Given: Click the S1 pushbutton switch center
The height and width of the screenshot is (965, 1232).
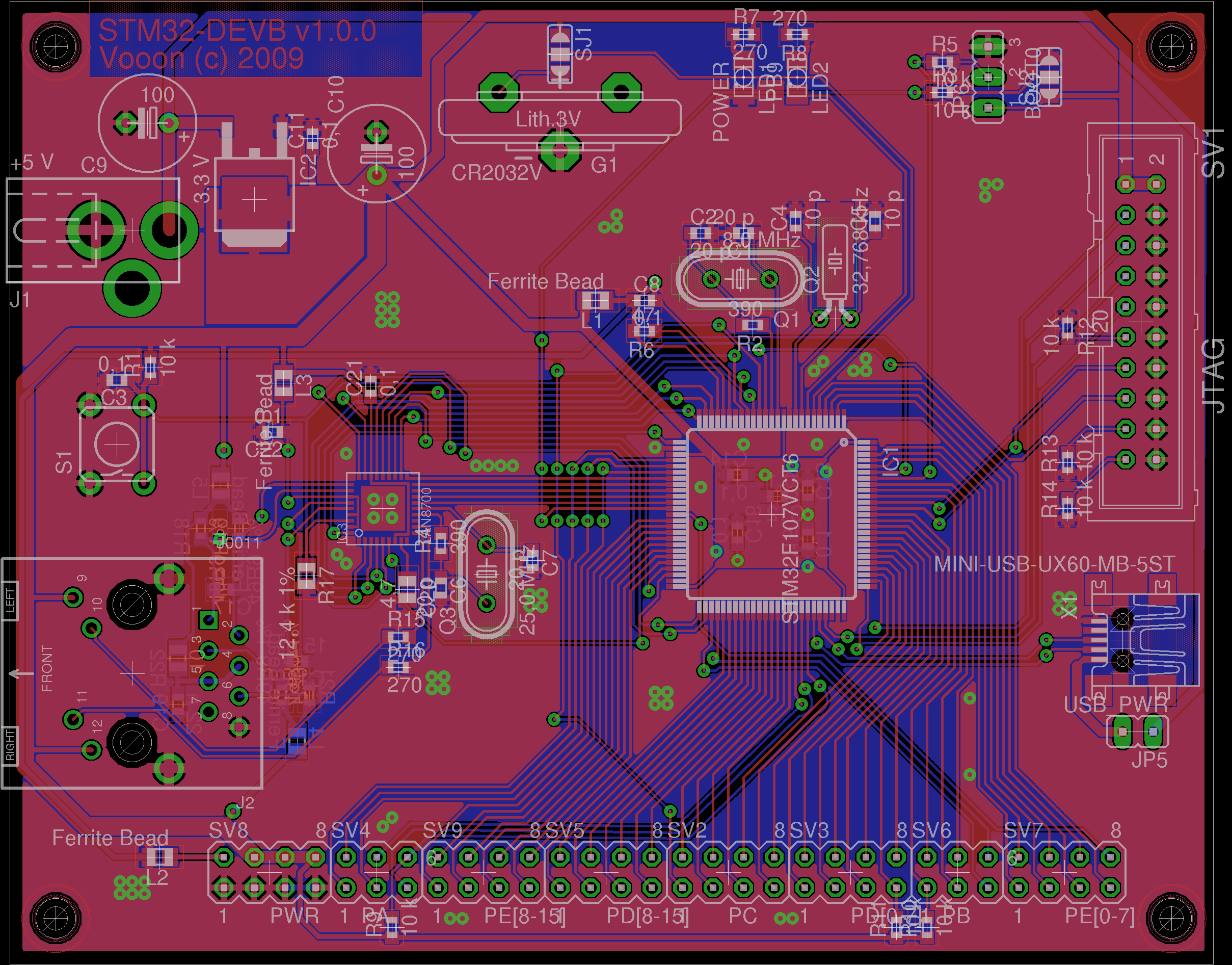Looking at the screenshot, I should (117, 445).
